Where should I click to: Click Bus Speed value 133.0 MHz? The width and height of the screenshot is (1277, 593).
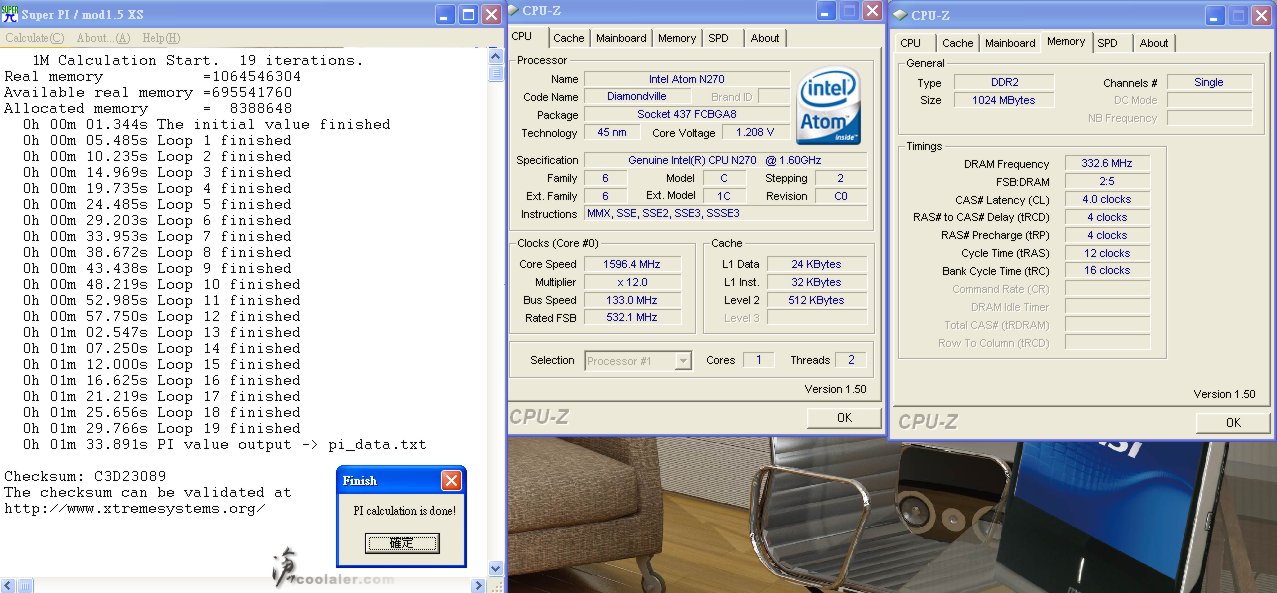tap(631, 300)
